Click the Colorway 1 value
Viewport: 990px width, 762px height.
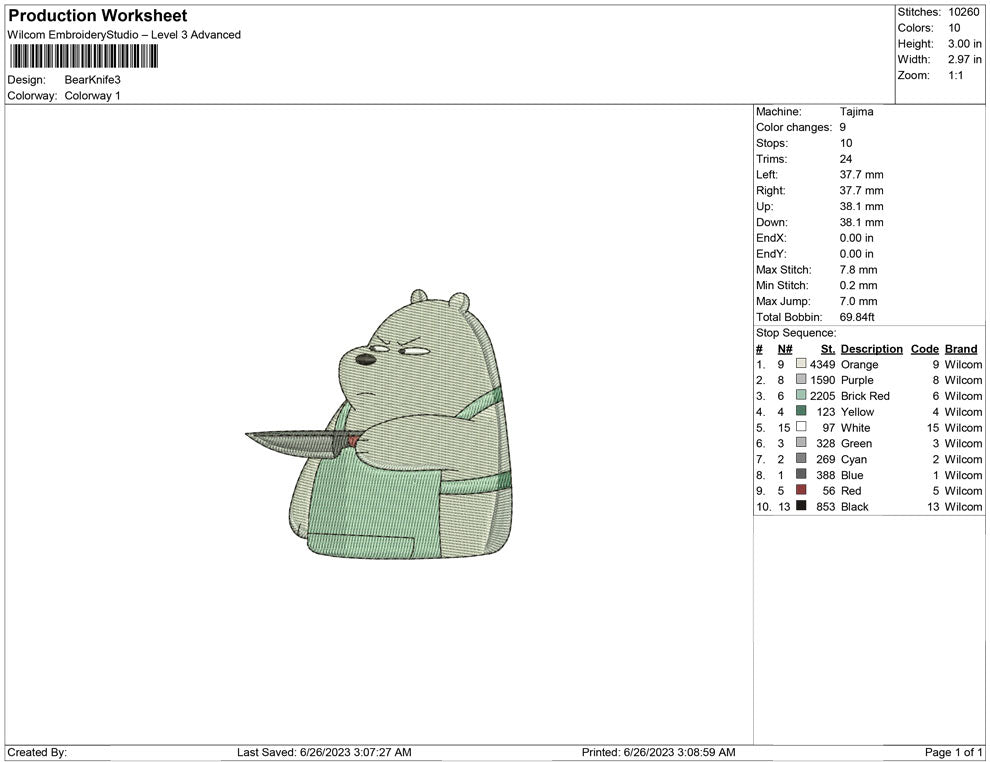92,96
